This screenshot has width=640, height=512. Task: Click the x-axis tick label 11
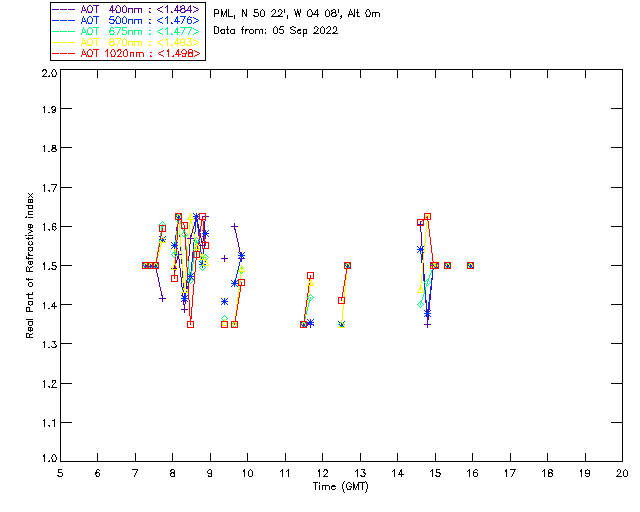tap(285, 473)
